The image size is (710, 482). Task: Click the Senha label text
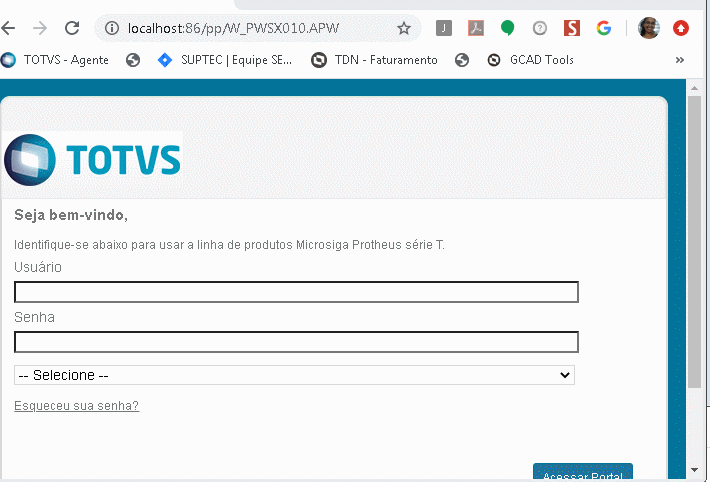tap(34, 317)
